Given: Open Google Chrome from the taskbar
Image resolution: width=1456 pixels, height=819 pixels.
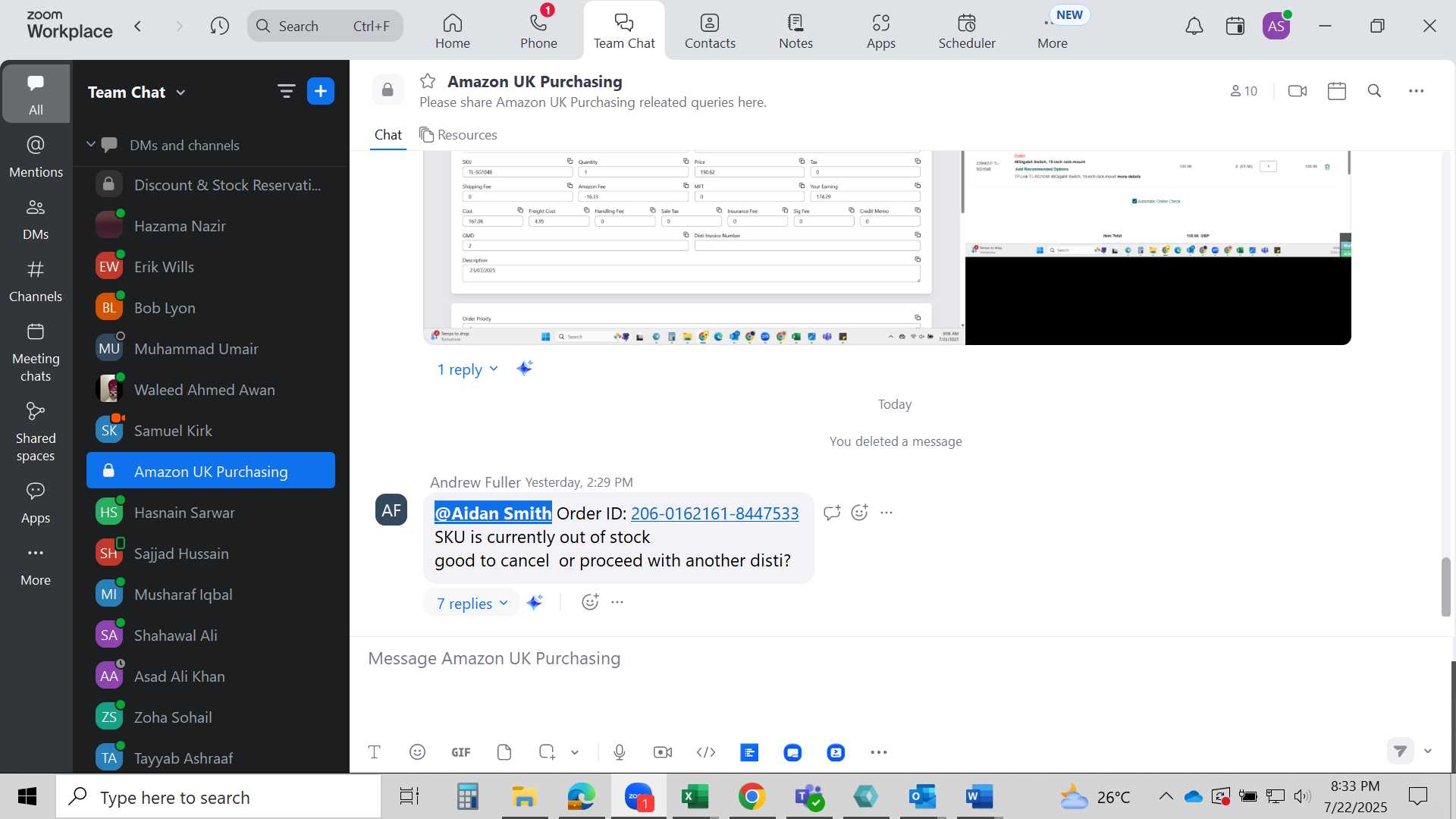Looking at the screenshot, I should click(x=752, y=797).
